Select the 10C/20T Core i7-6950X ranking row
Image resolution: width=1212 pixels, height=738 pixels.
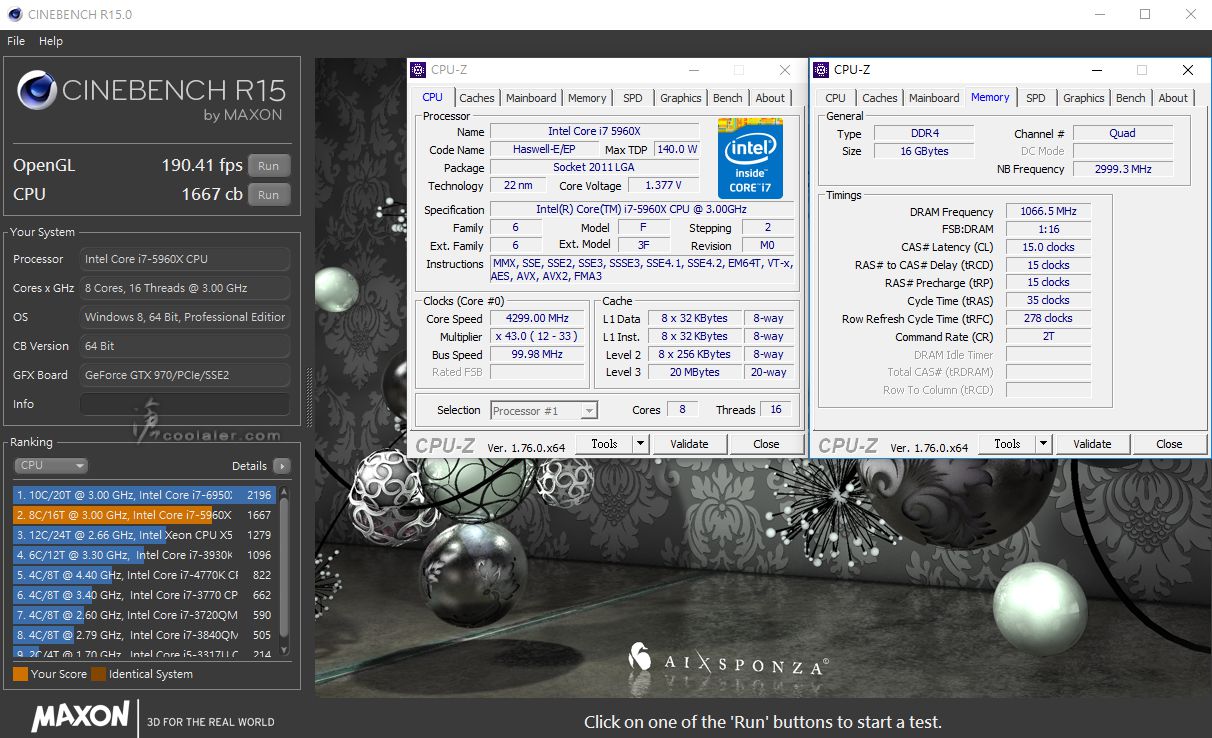point(144,495)
